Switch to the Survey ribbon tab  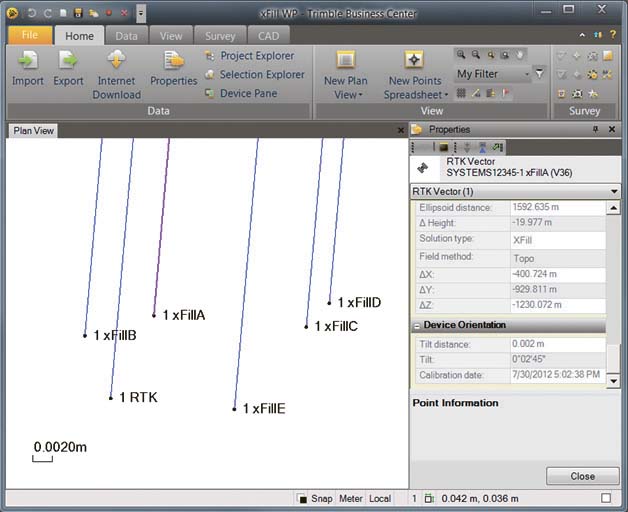click(x=220, y=36)
